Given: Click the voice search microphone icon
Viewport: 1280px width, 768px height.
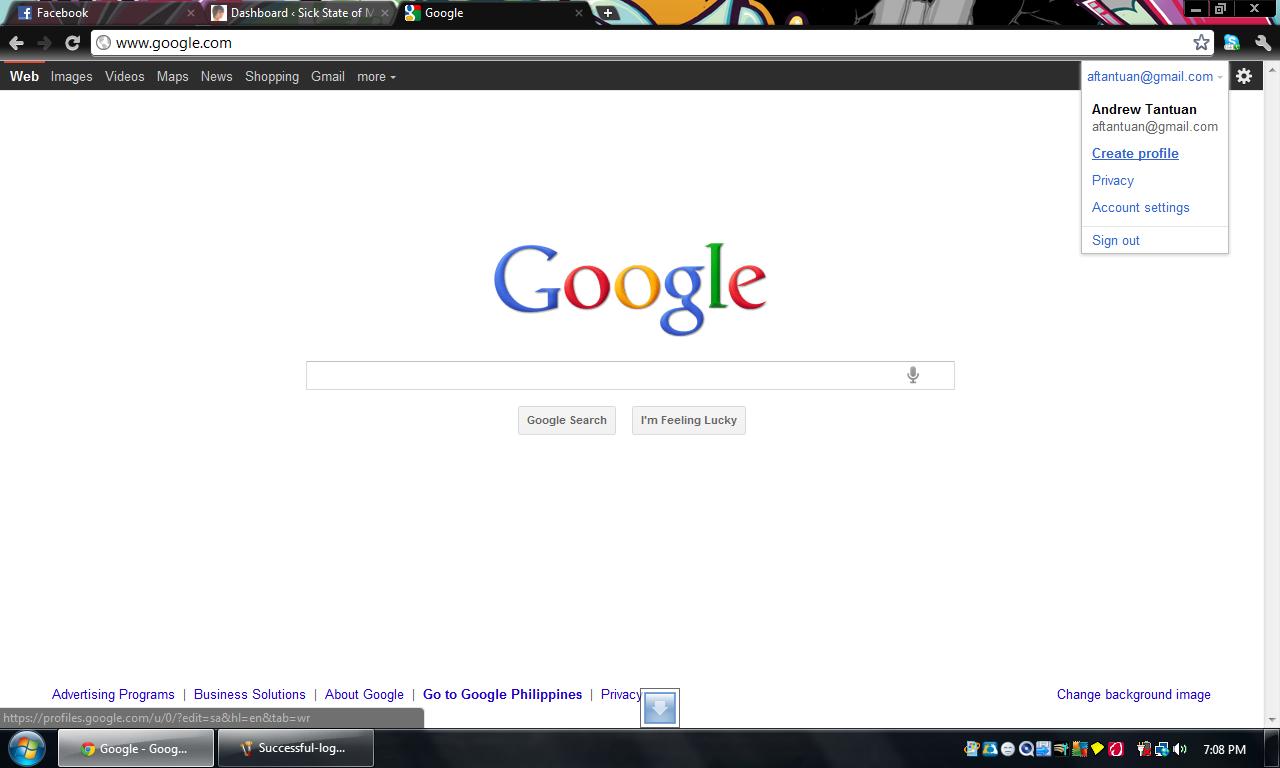Looking at the screenshot, I should [x=912, y=375].
